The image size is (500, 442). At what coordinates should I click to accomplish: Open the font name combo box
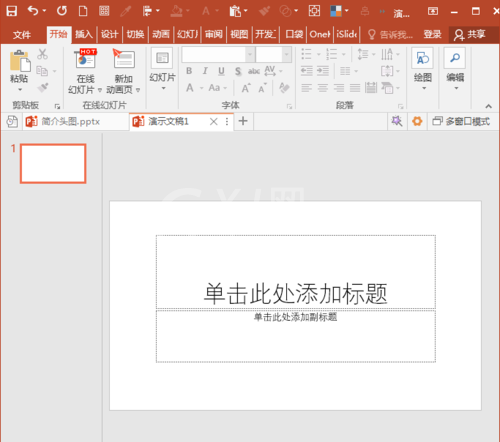[x=218, y=55]
